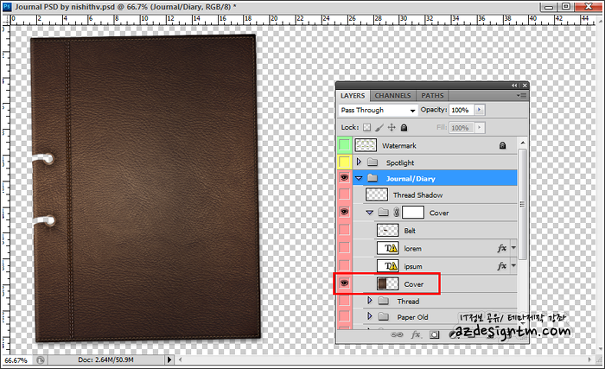Screen dimensions: 605x369
Task: Show the ipsum text layer visibility
Action: click(344, 266)
